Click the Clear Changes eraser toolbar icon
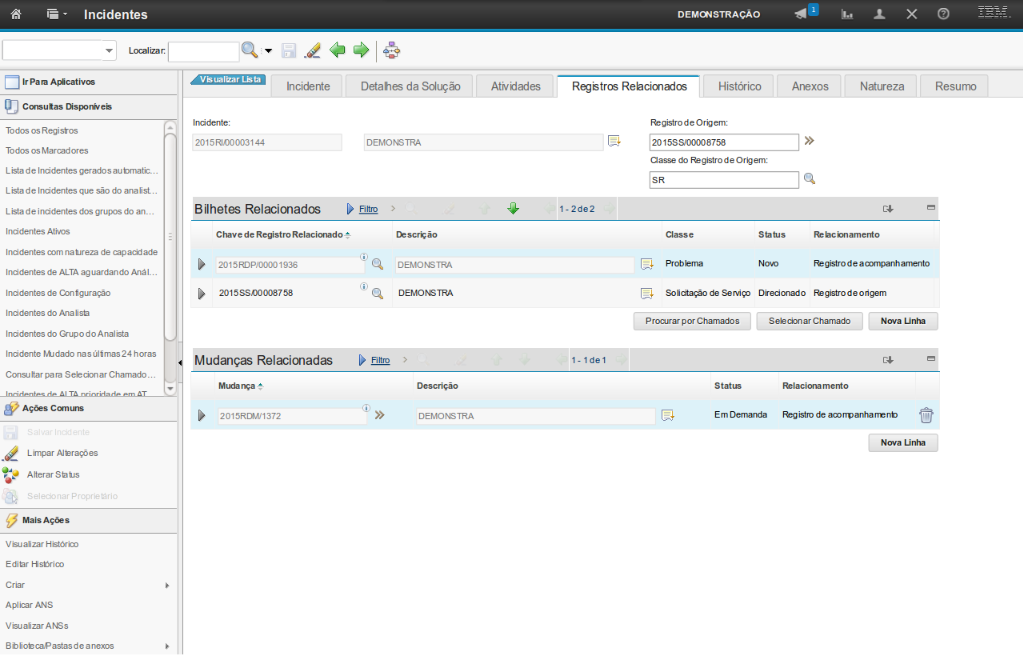Image resolution: width=1023 pixels, height=655 pixels. pyautogui.click(x=312, y=50)
